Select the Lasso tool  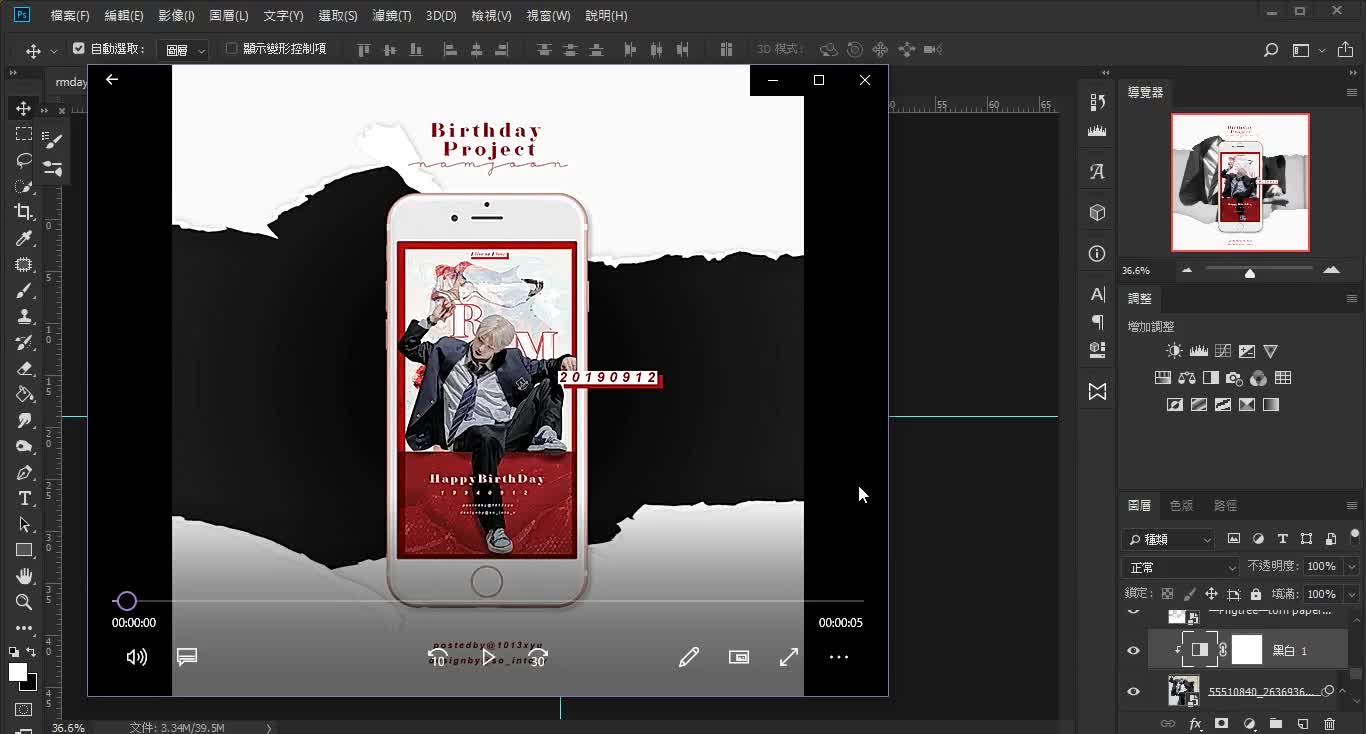24,160
